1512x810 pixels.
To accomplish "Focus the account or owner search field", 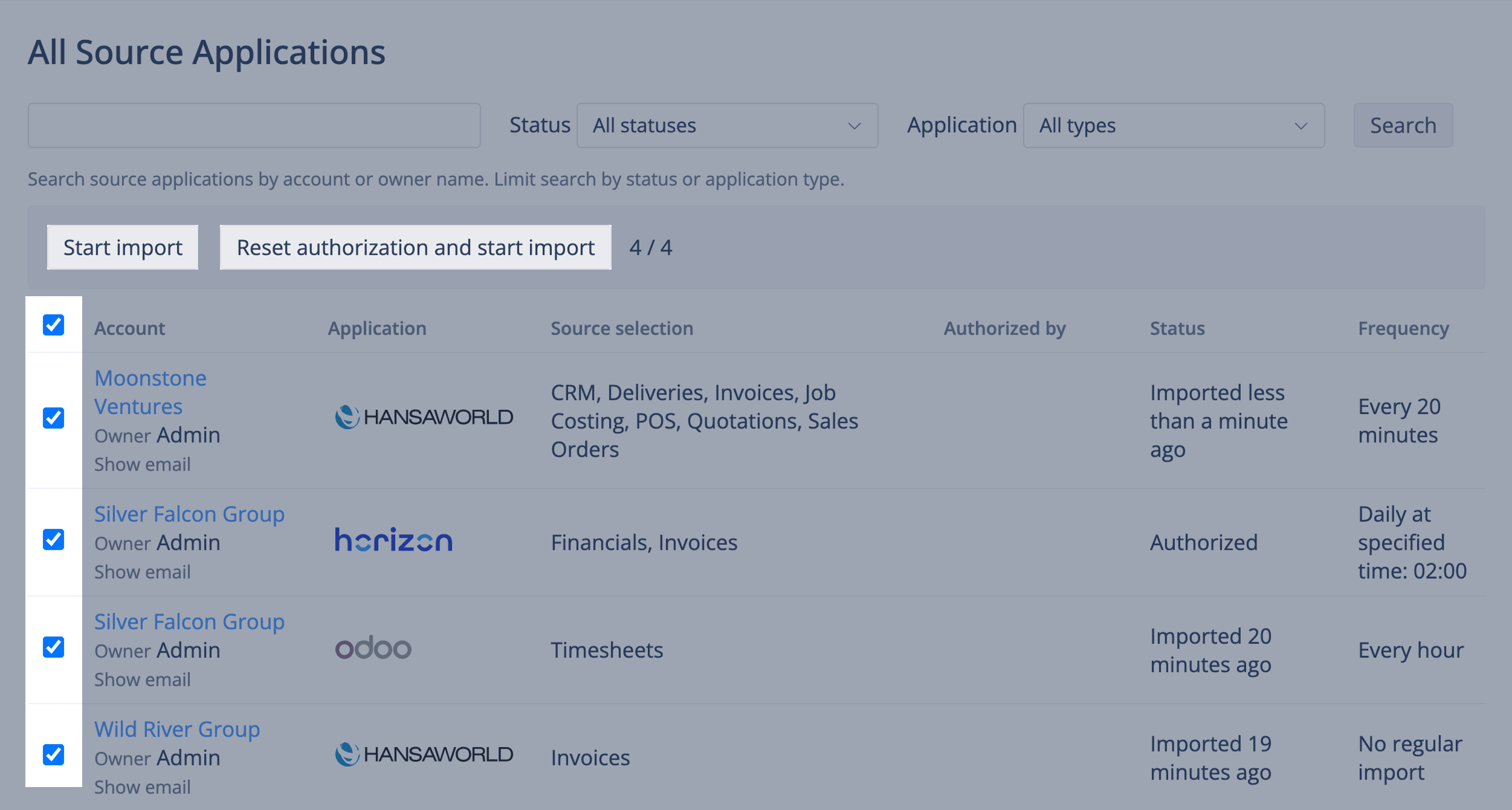I will (x=254, y=126).
